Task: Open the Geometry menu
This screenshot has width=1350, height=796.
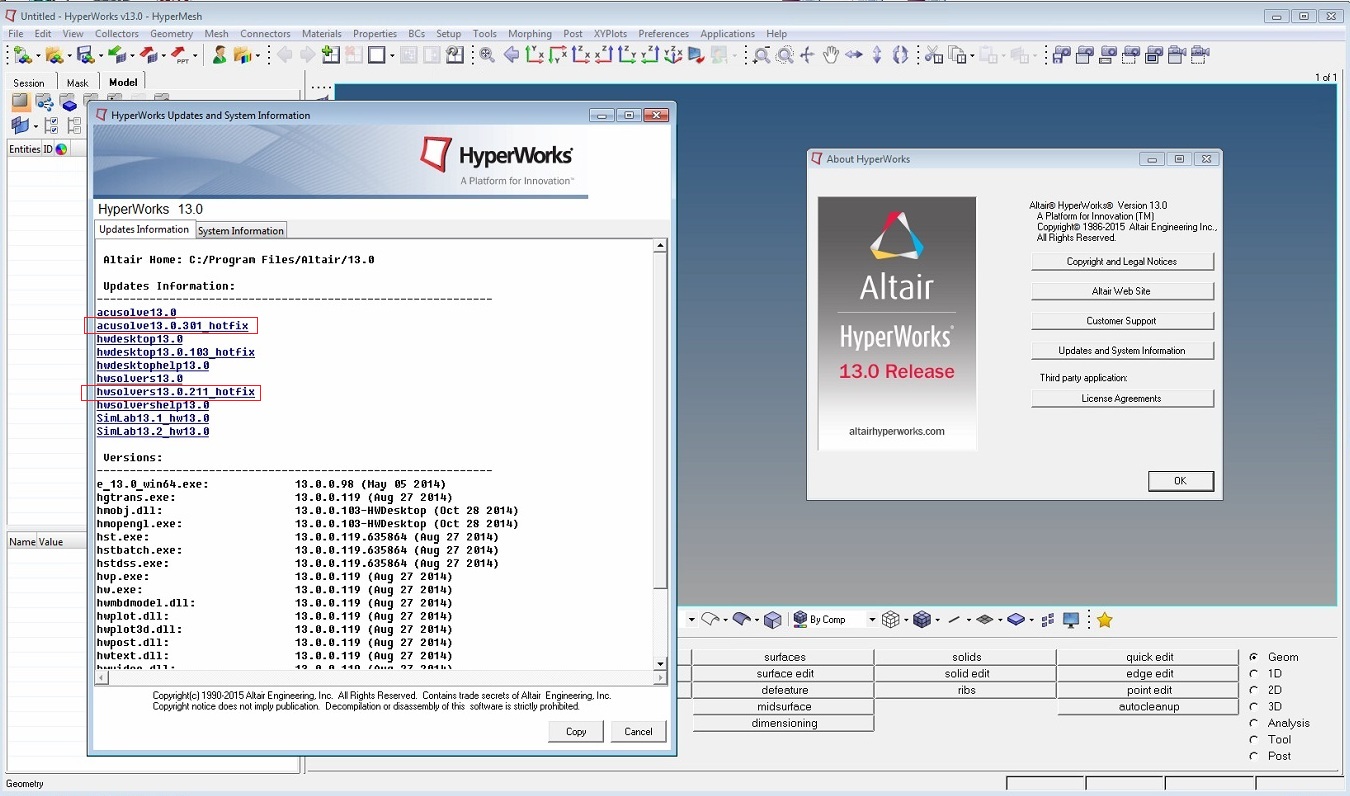Action: [x=171, y=34]
